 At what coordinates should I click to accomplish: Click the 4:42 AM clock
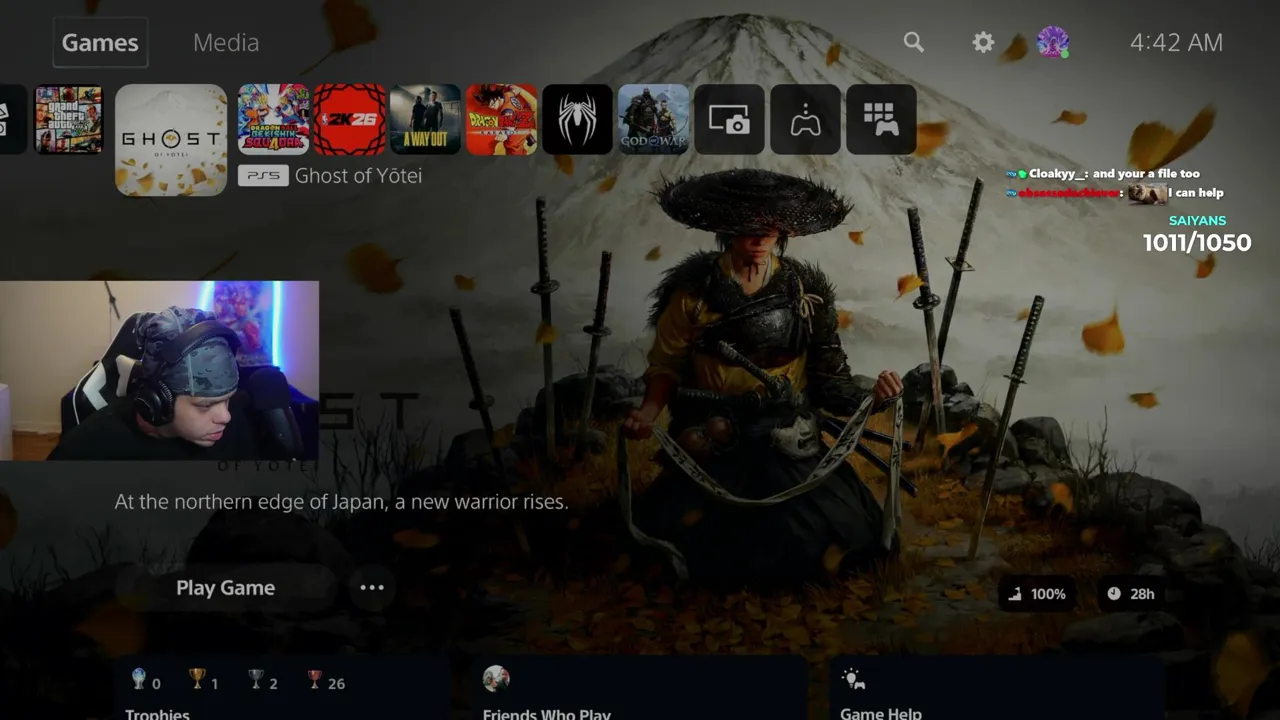(x=1176, y=42)
